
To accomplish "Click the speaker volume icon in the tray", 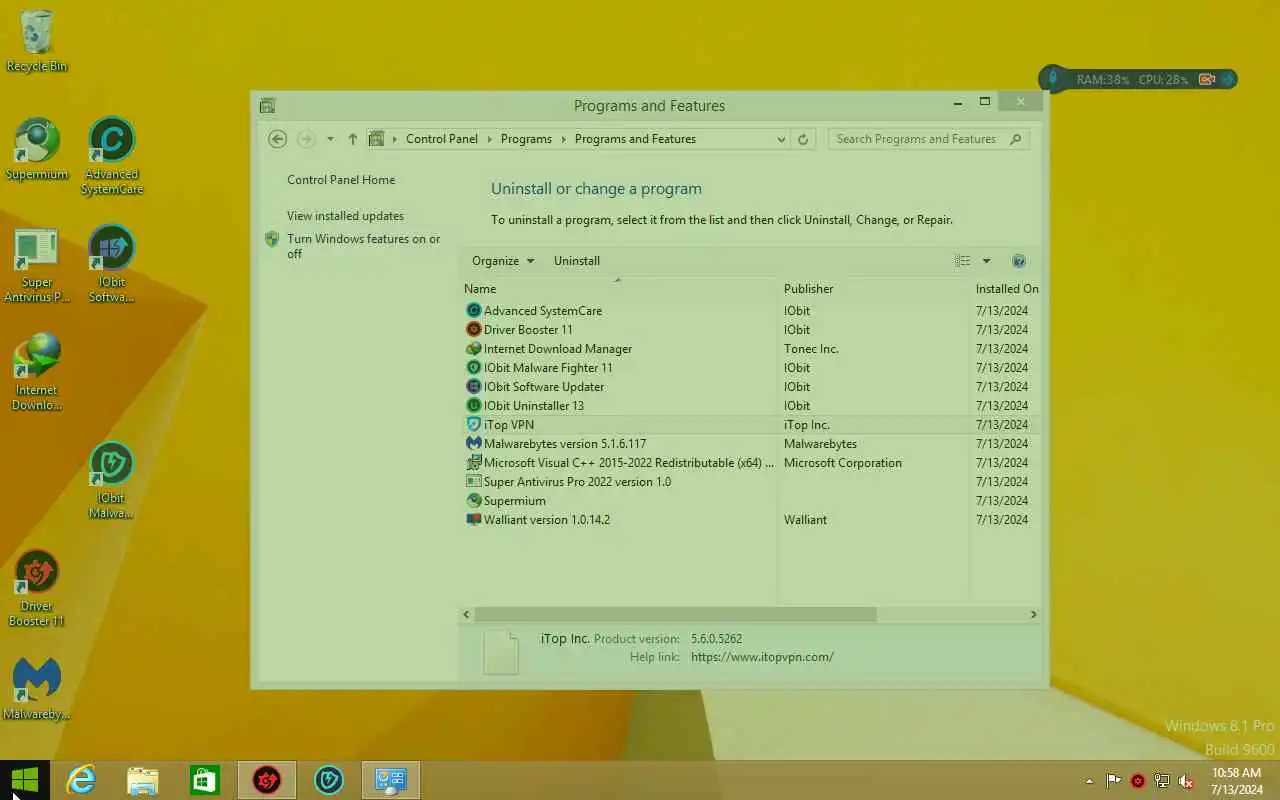I will [x=1186, y=781].
